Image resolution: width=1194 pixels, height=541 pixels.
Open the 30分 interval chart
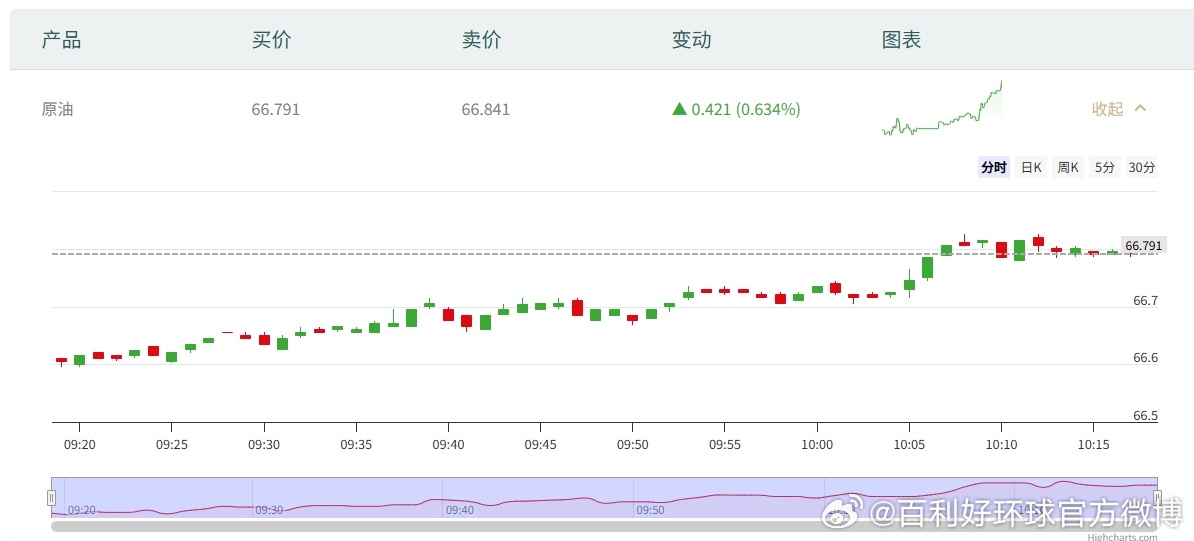[x=1141, y=168]
